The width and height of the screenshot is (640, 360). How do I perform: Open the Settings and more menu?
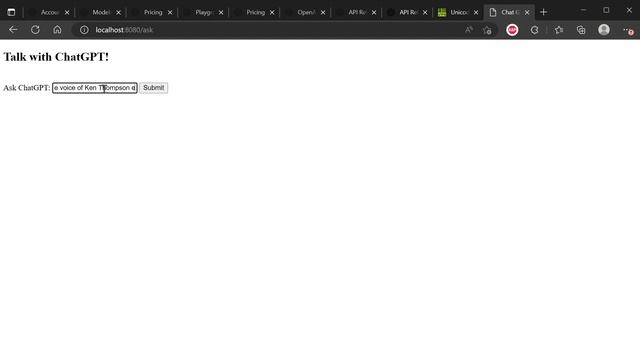[628, 30]
